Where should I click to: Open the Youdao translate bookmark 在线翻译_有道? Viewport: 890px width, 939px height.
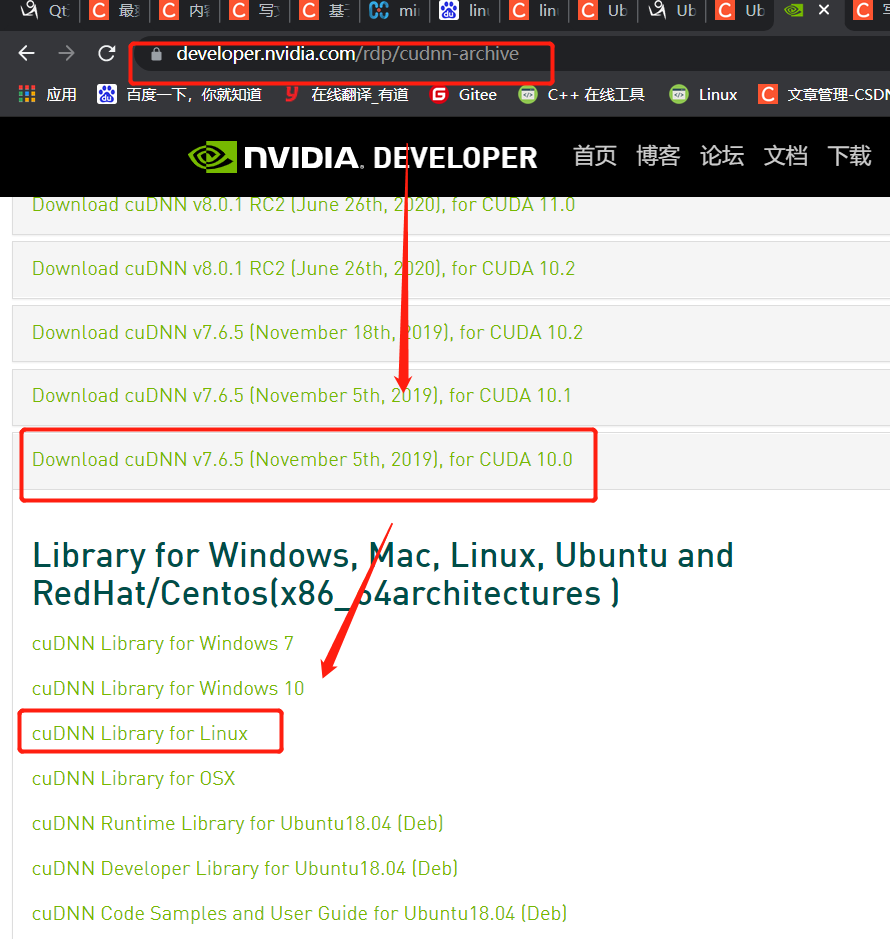347,95
